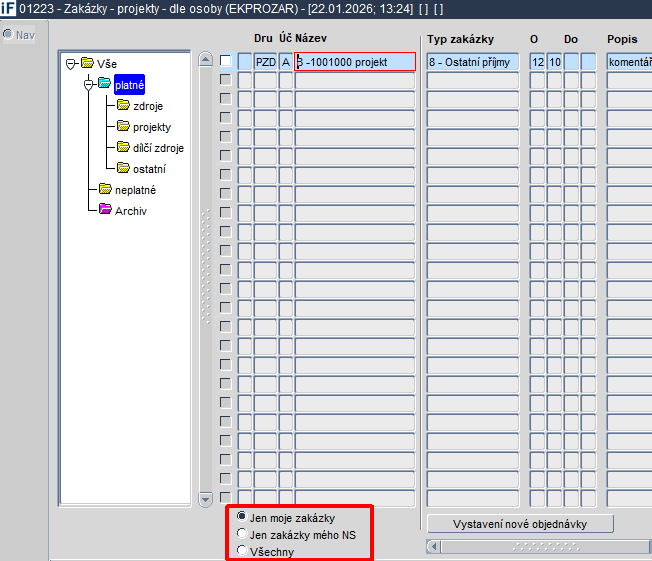Click the zdroje folder icon
The image size is (652, 561).
pyautogui.click(x=123, y=104)
